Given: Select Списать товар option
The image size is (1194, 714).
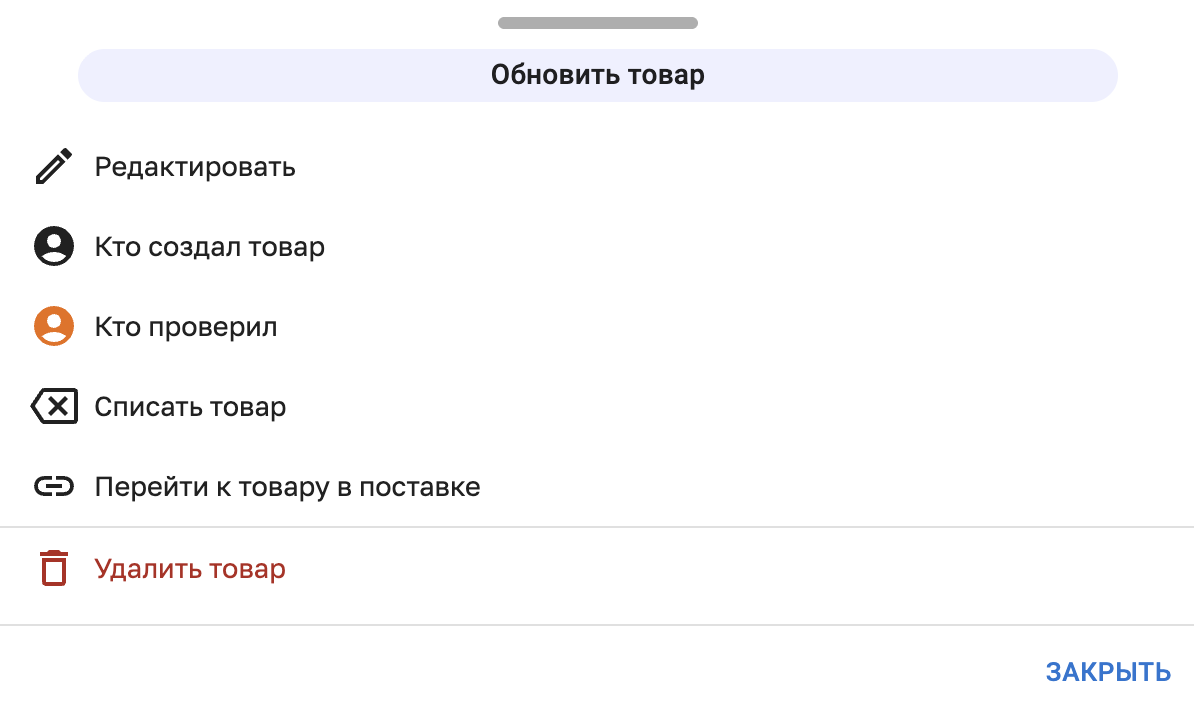Looking at the screenshot, I should click(x=190, y=407).
